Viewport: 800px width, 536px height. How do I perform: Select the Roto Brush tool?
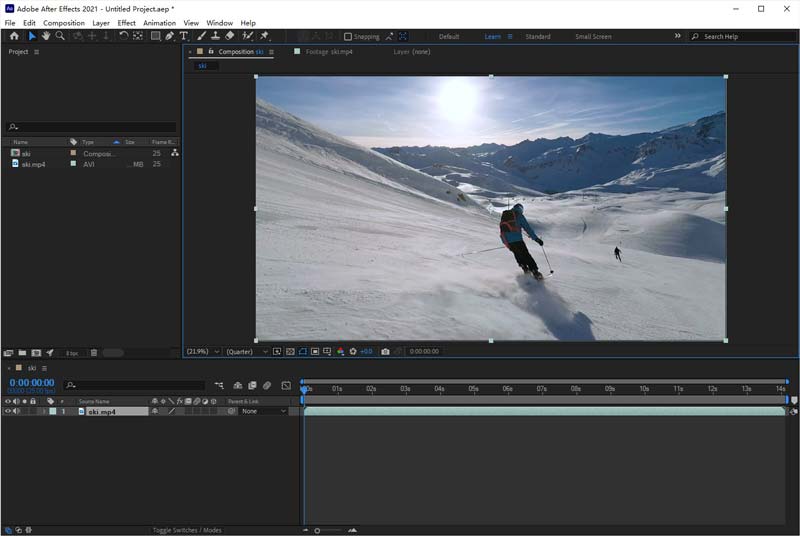click(x=247, y=36)
